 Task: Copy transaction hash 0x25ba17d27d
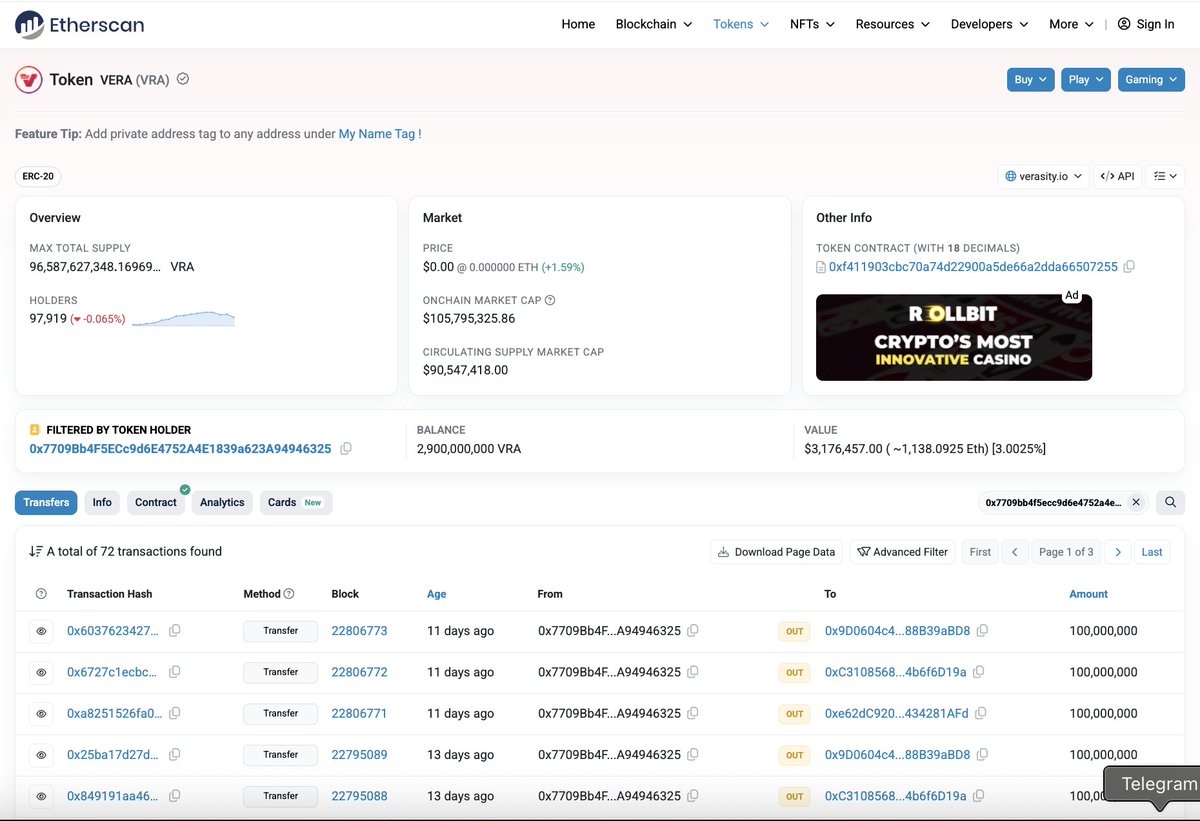tap(175, 755)
